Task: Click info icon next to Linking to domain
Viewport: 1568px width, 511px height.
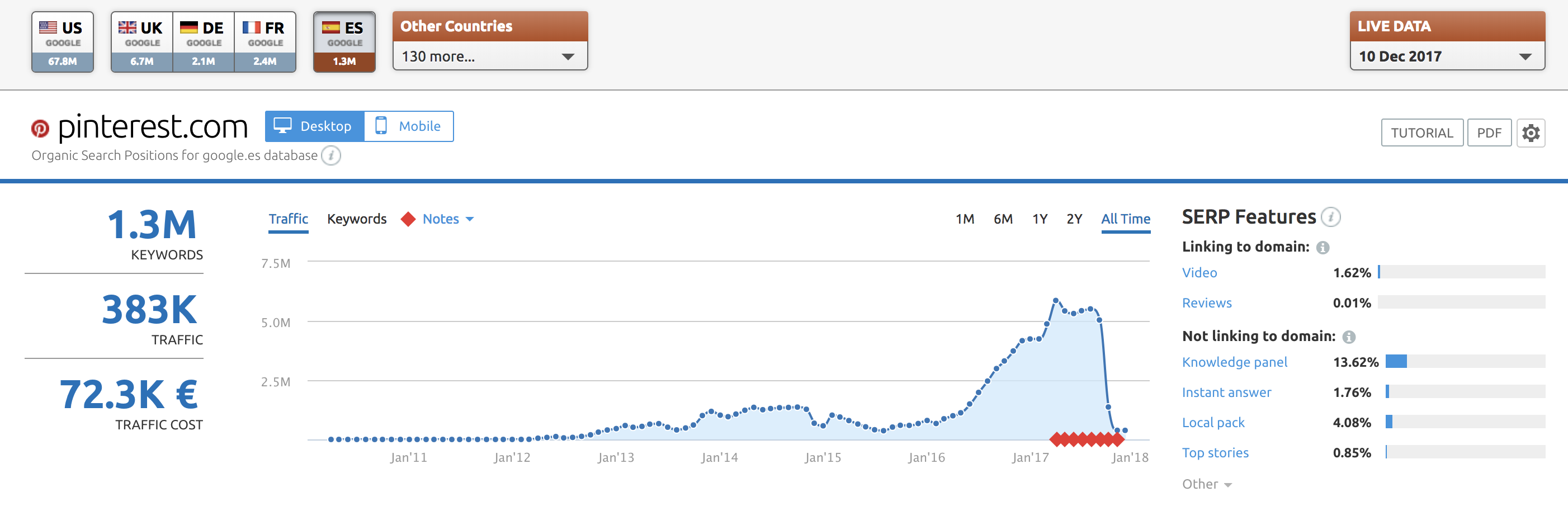Action: [x=1323, y=248]
